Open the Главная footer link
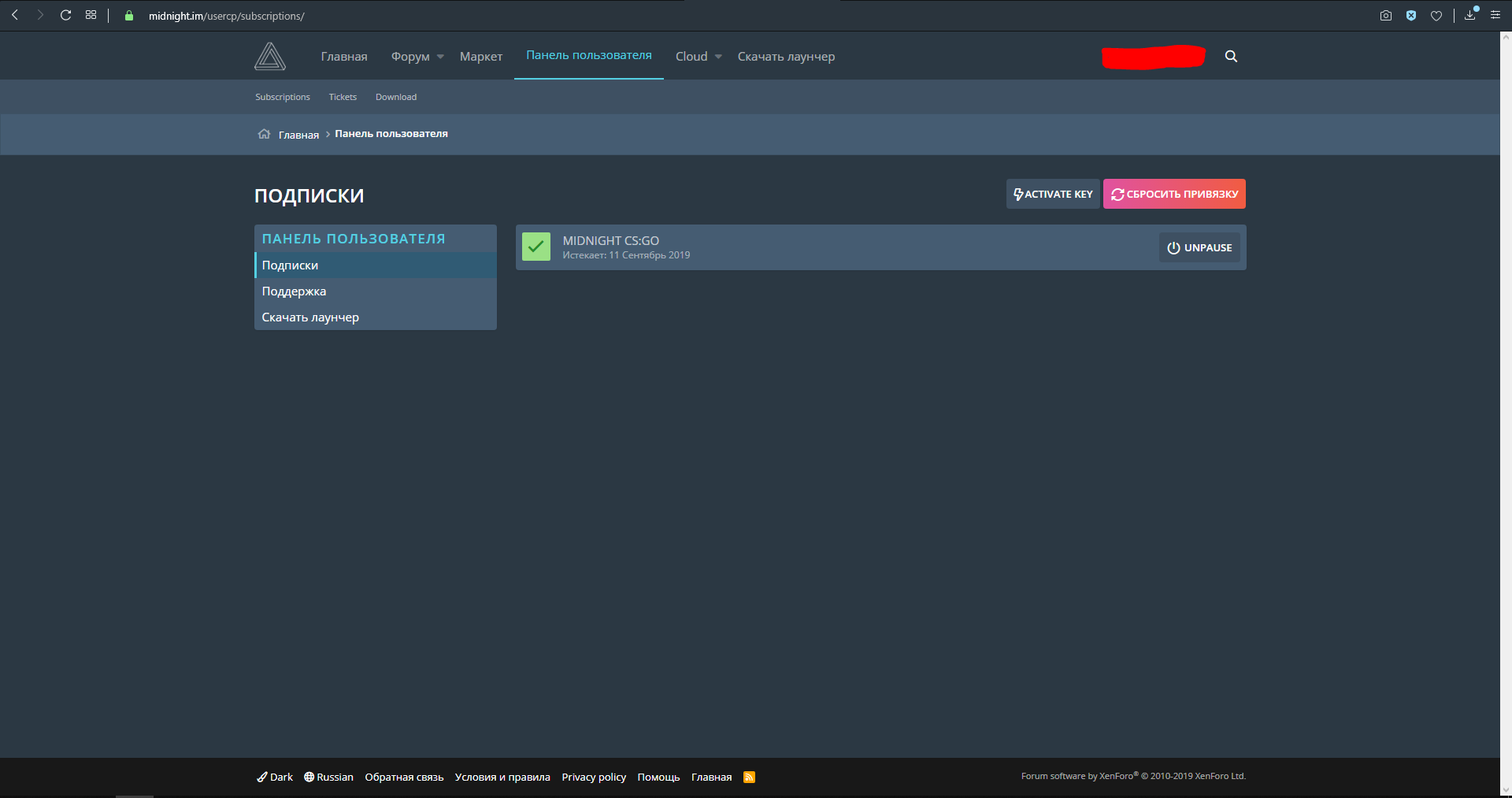Image resolution: width=1512 pixels, height=798 pixels. tap(711, 777)
